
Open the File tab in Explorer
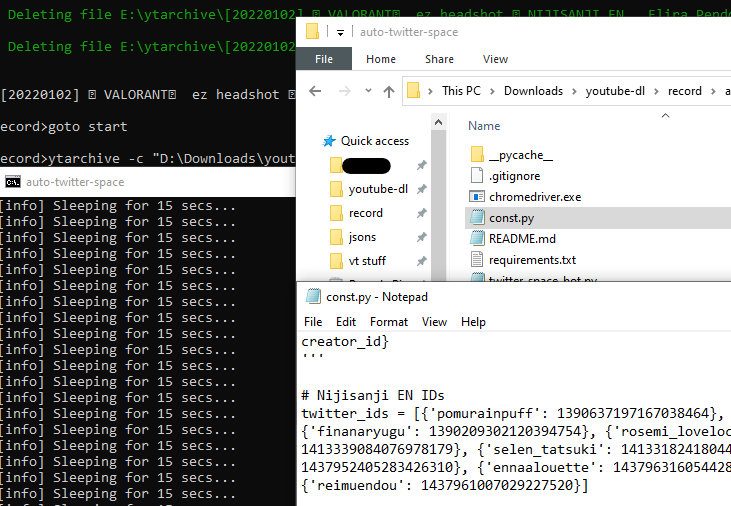[x=324, y=59]
